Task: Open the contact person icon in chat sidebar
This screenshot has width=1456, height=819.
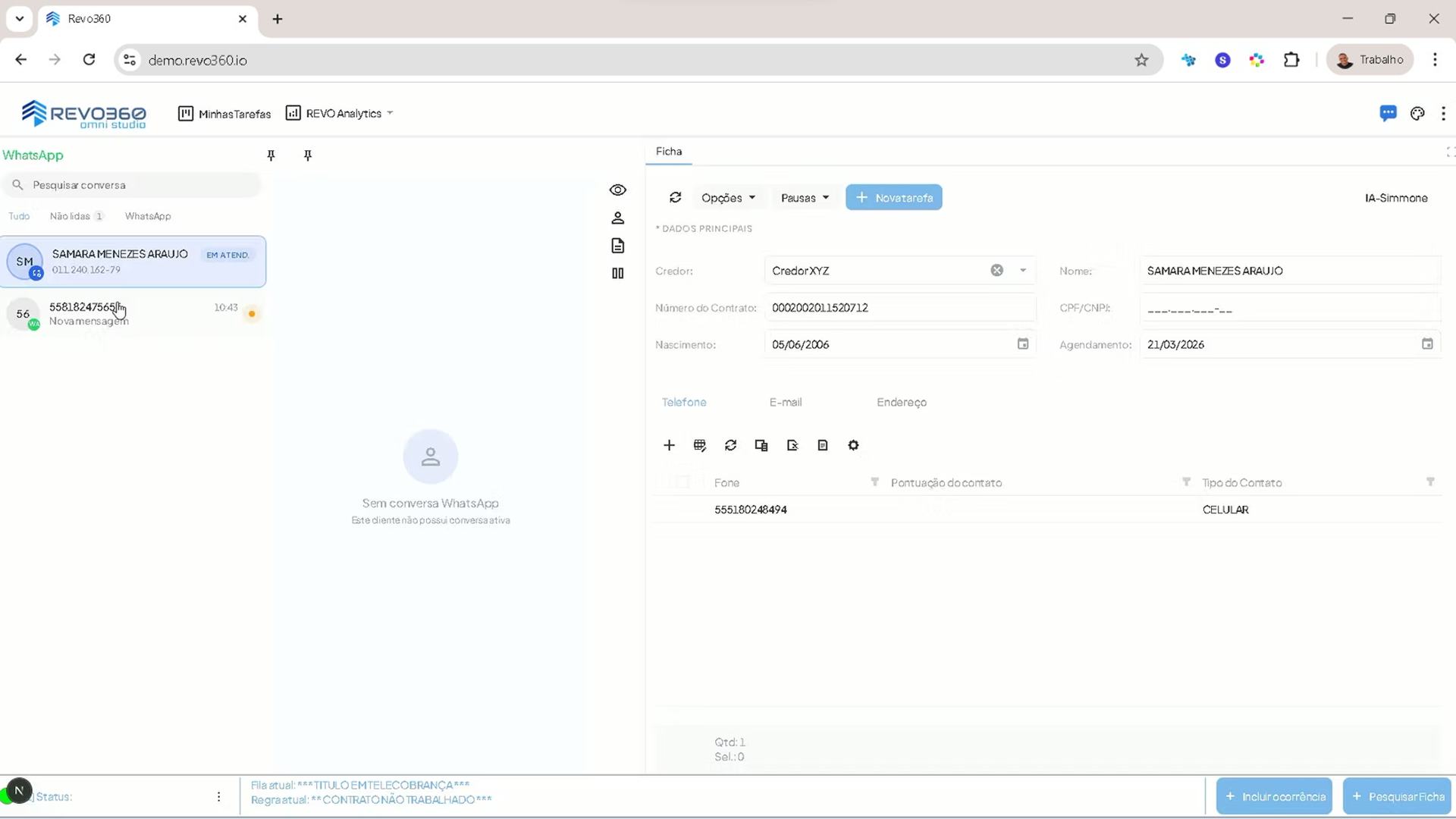Action: (x=618, y=218)
